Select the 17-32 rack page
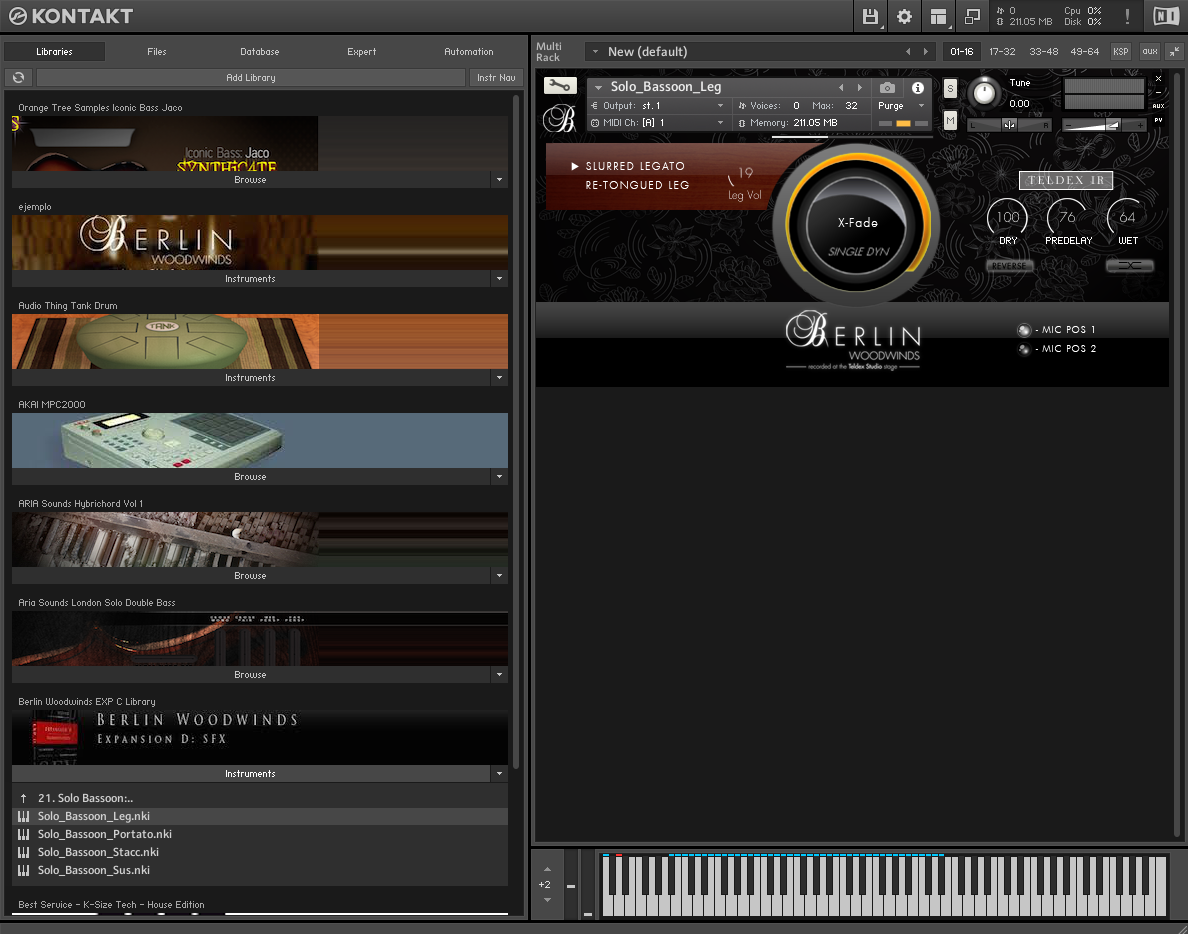This screenshot has height=934, width=1188. click(x=1002, y=52)
